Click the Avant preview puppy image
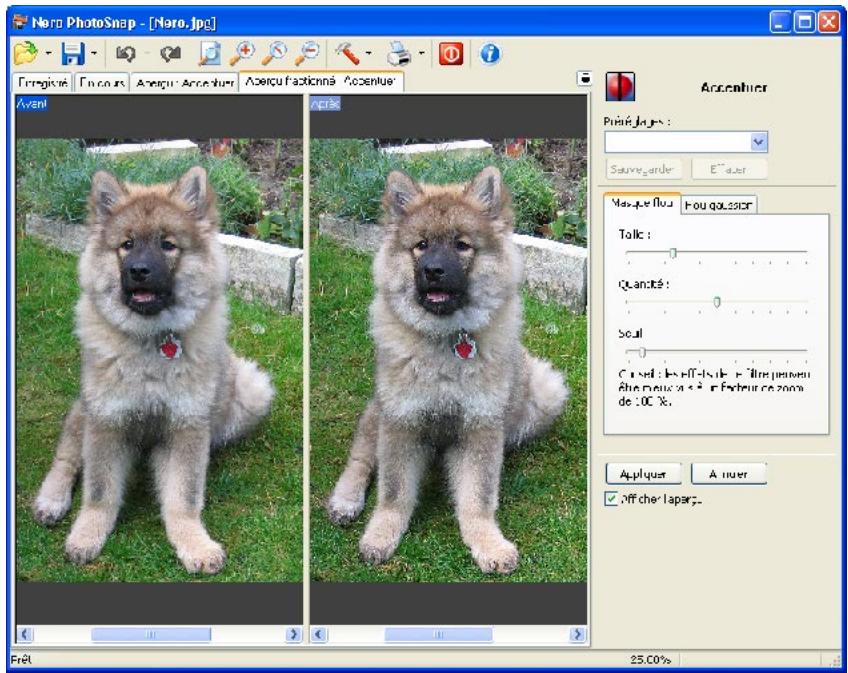The height and width of the screenshot is (673, 848). click(x=159, y=360)
